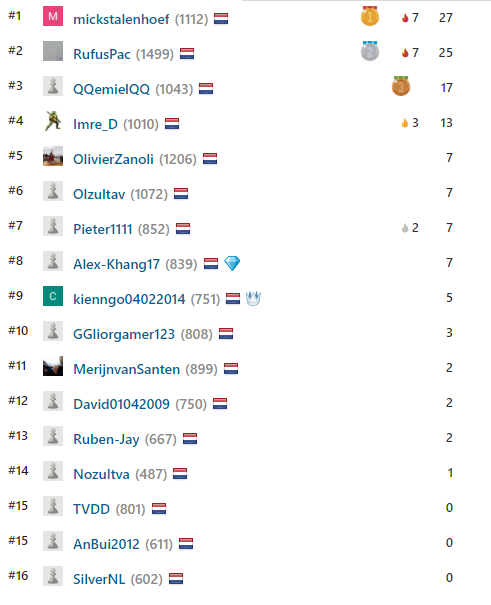Open the MerijnvanSanten profile link
This screenshot has height=605, width=491.
coord(127,369)
